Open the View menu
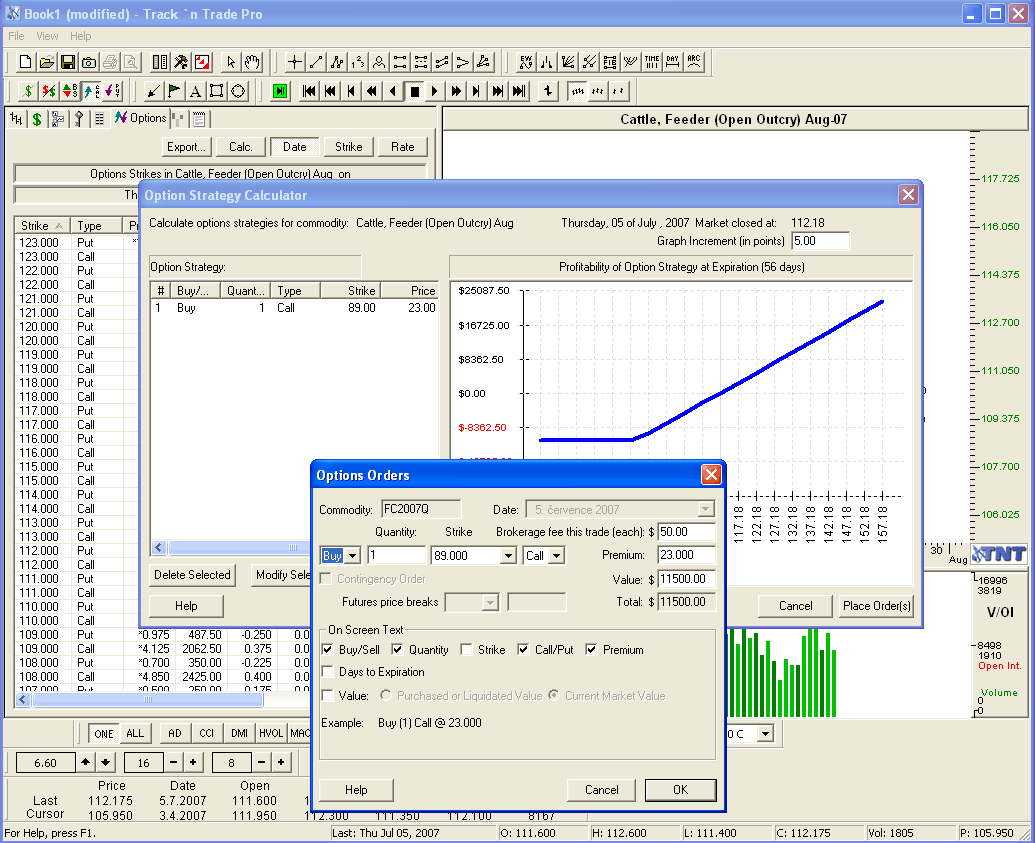Viewport: 1035px width, 843px height. click(x=47, y=36)
